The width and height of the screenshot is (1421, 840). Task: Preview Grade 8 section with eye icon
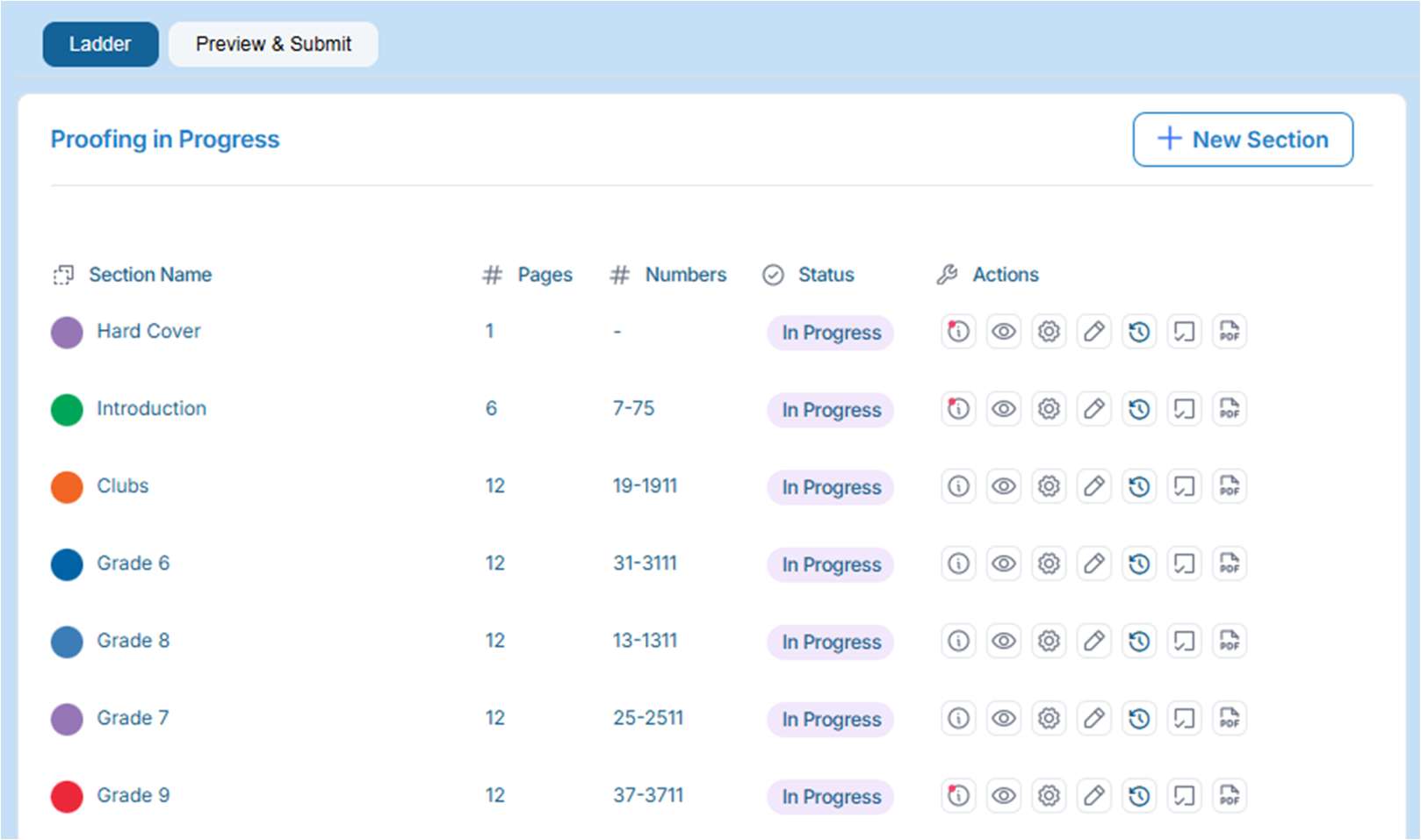click(1004, 641)
